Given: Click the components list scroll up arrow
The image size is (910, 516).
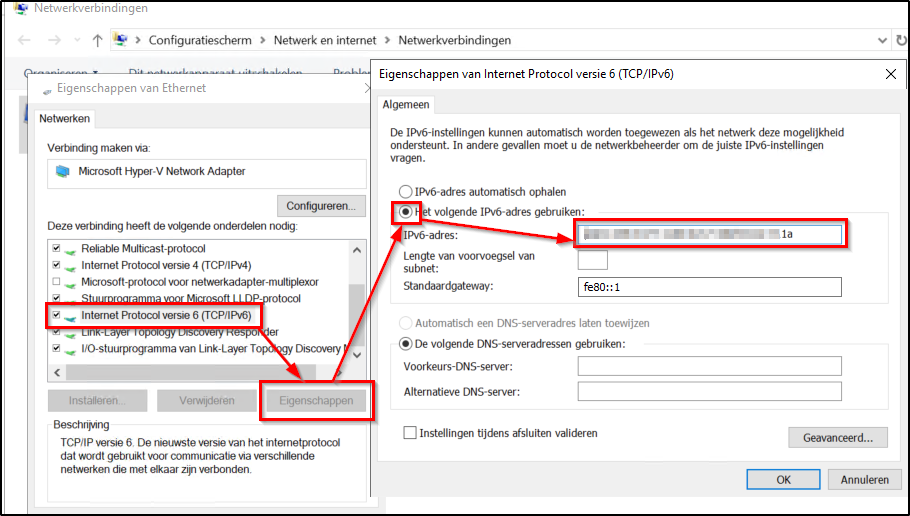Looking at the screenshot, I should [357, 250].
